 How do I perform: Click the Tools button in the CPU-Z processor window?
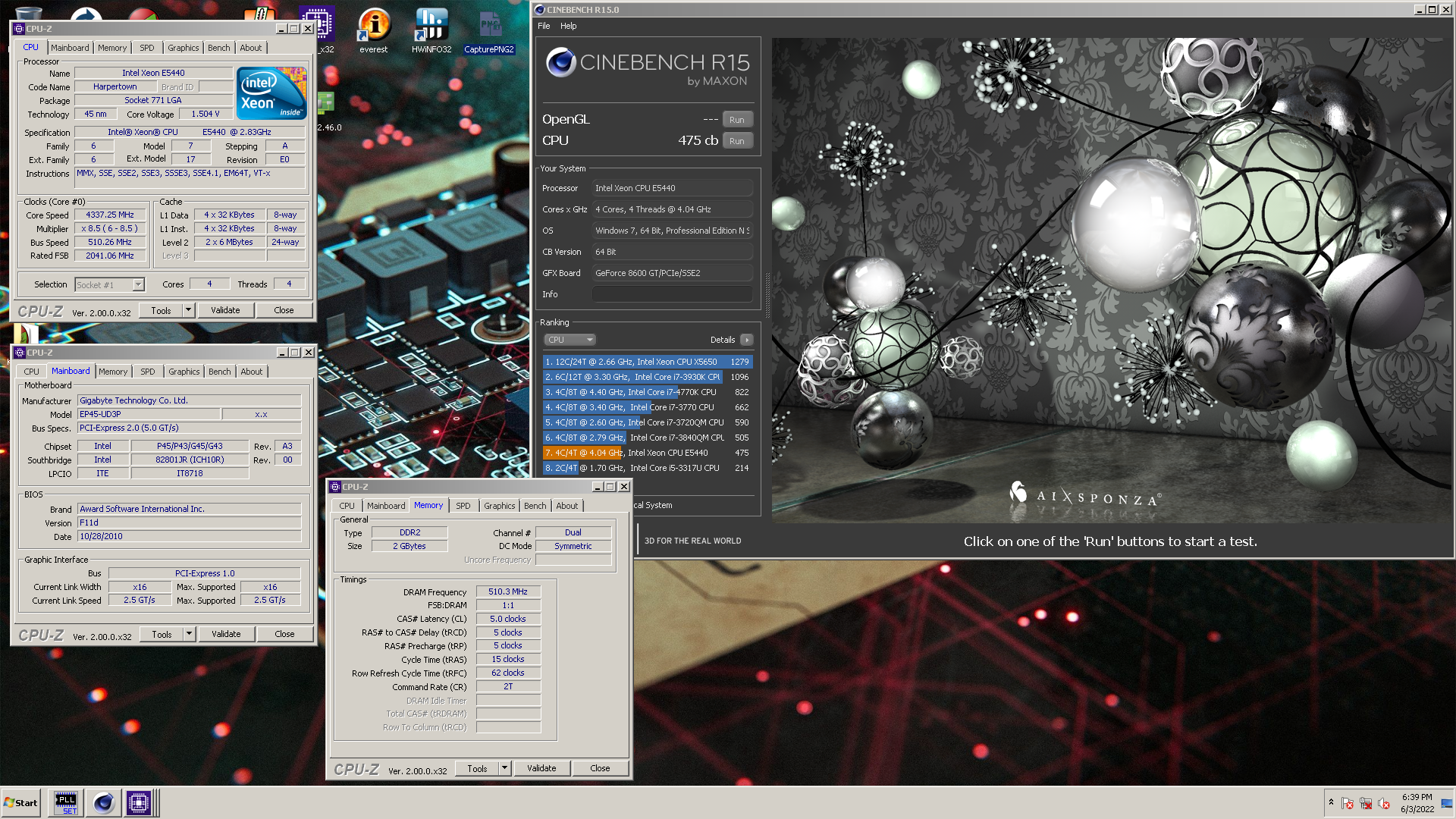click(161, 310)
